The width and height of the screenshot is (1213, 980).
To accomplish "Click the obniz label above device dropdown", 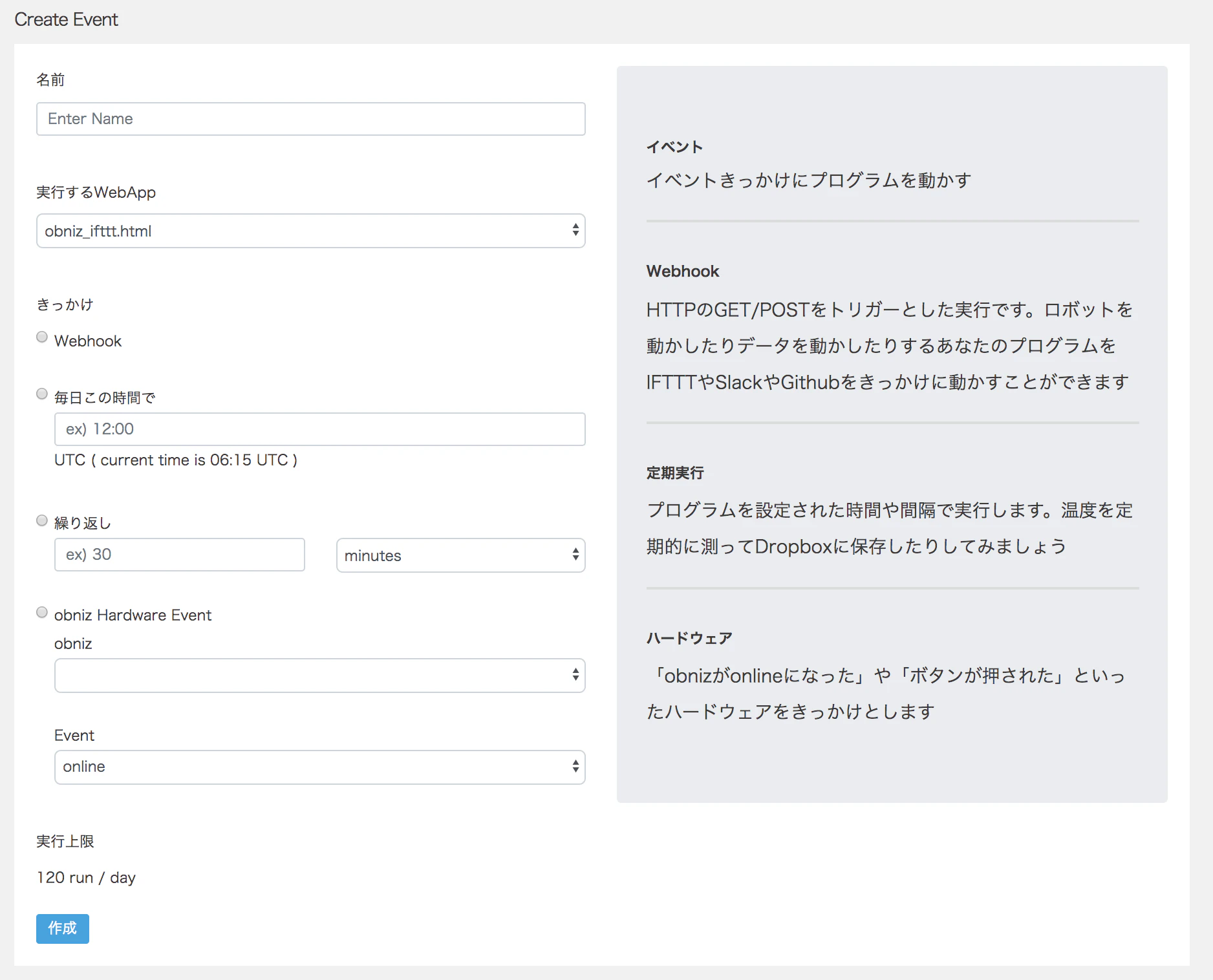I will pos(73,644).
